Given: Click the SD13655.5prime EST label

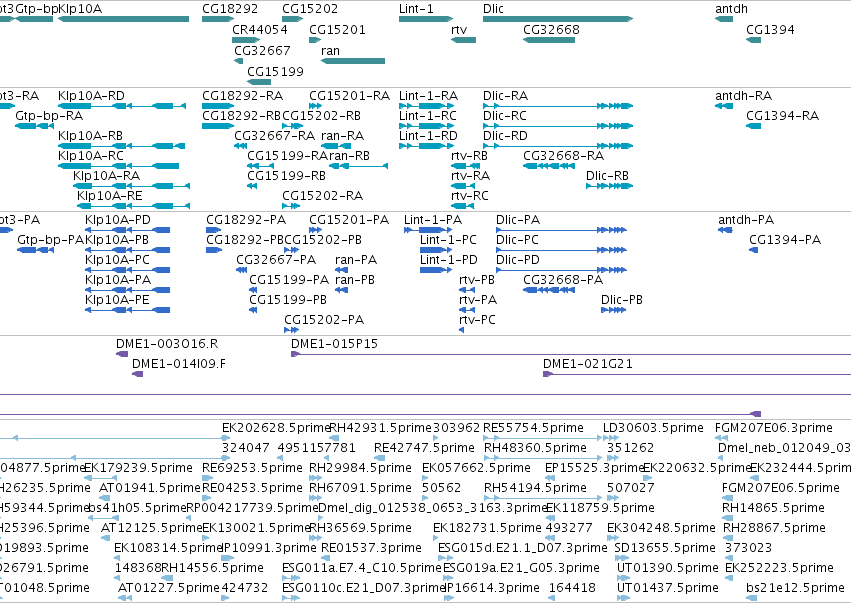Looking at the screenshot, I should (x=665, y=548).
